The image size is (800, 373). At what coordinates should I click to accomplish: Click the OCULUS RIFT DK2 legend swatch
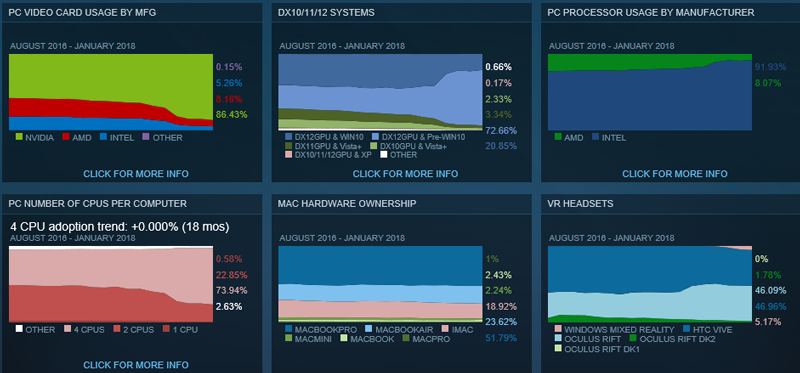point(633,339)
